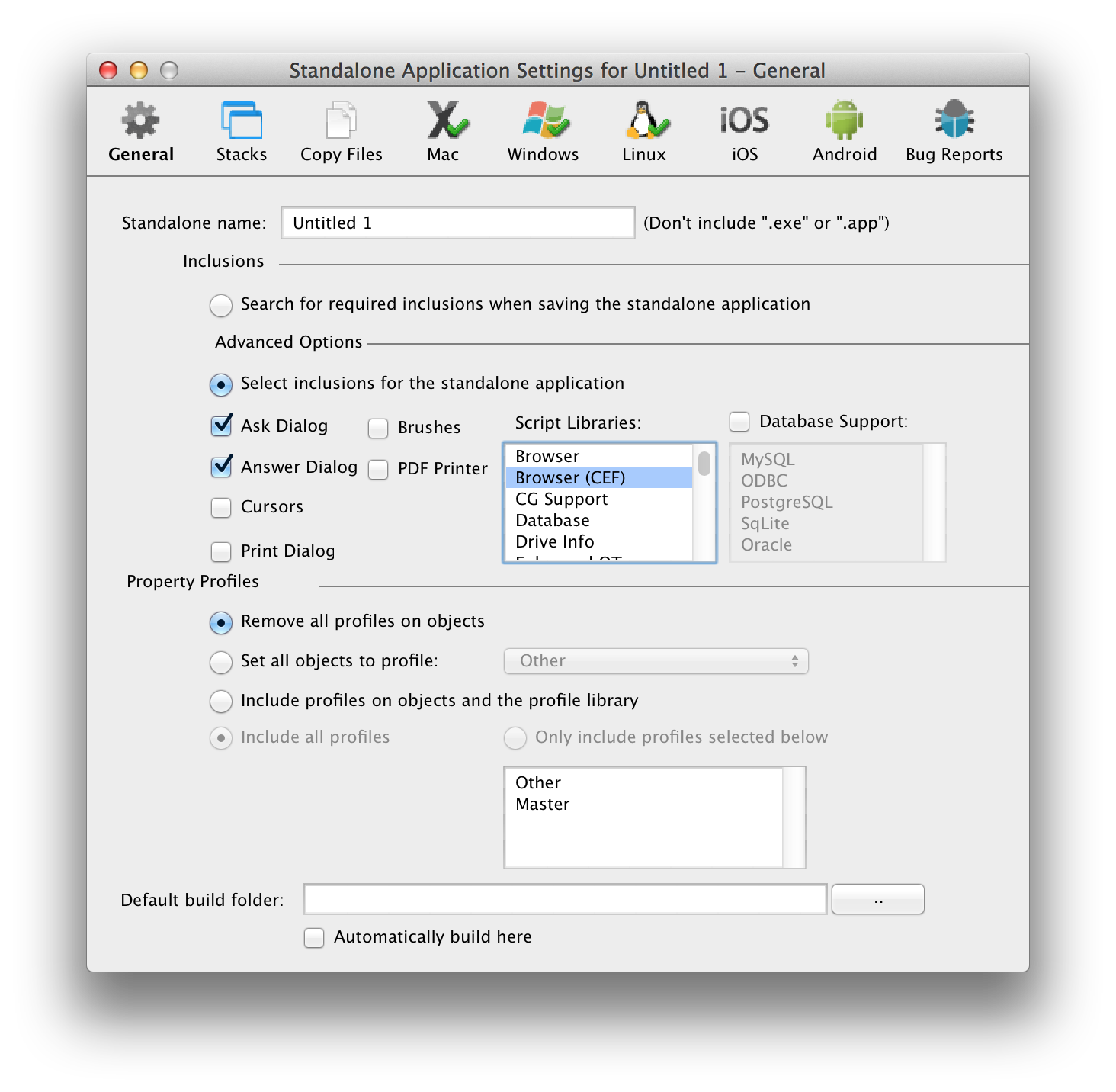The height and width of the screenshot is (1092, 1116).
Task: Open Windows build settings
Action: (544, 132)
